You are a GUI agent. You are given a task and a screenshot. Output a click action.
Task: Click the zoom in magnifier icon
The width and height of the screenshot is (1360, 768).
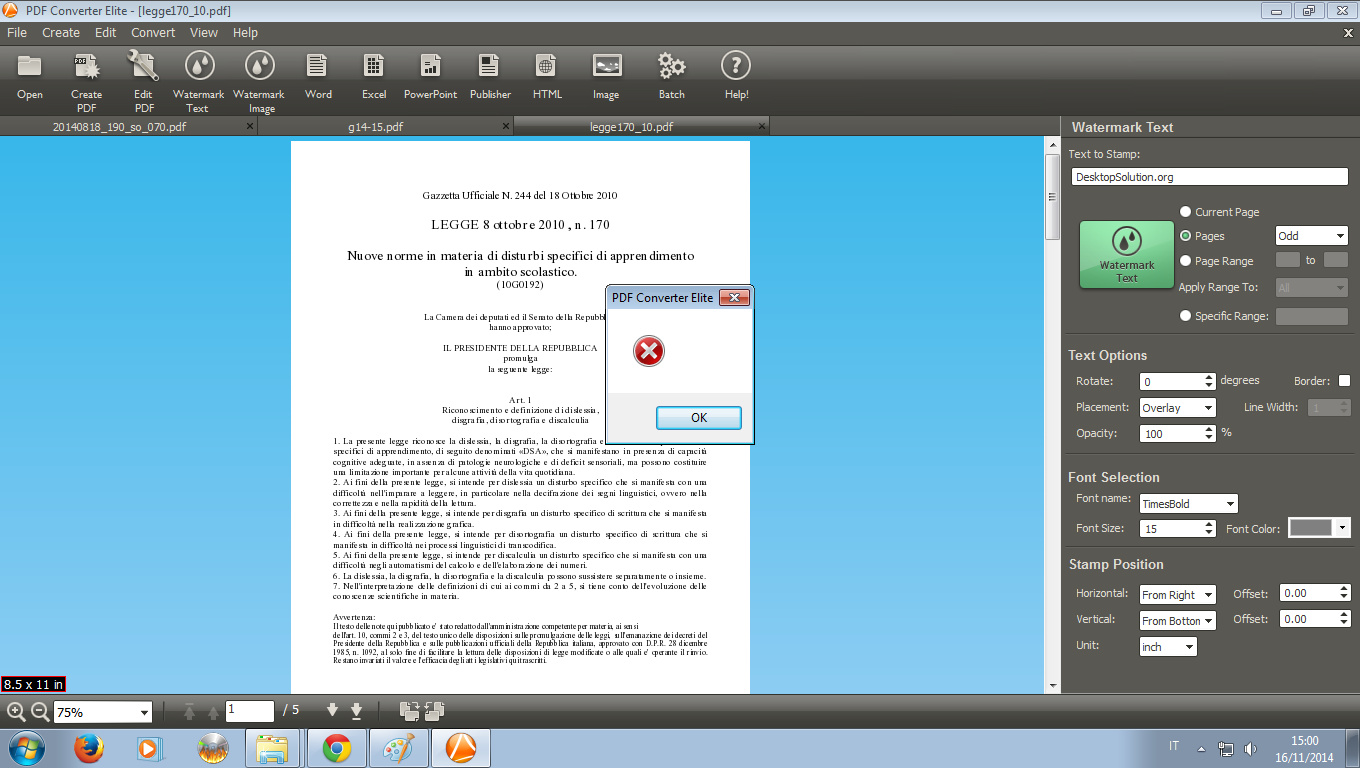point(16,712)
